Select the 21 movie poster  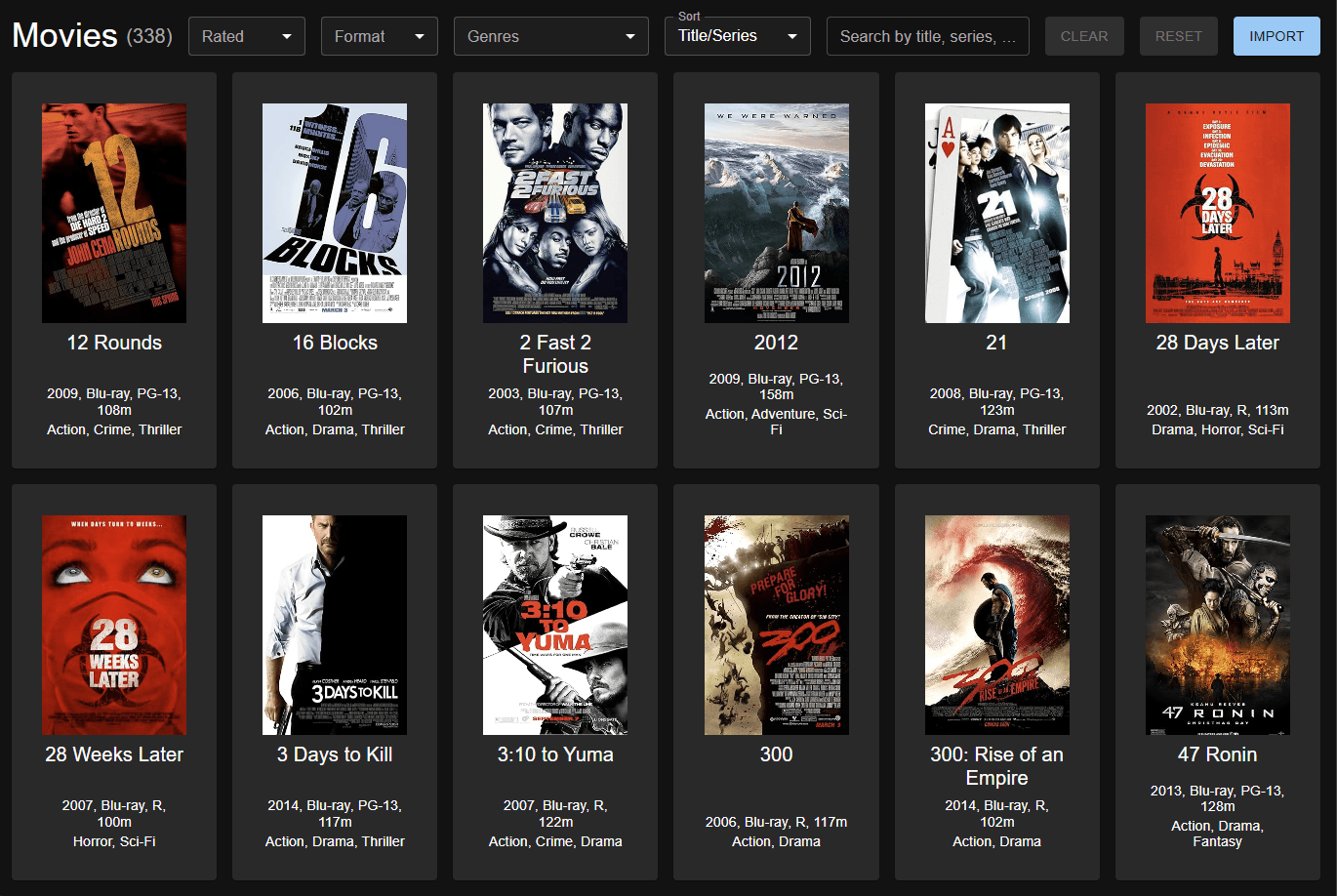[996, 213]
